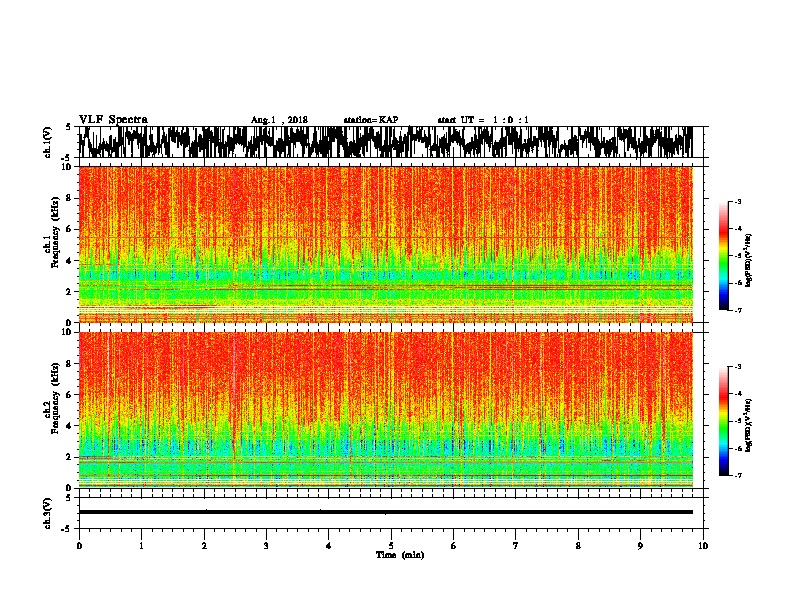The image size is (792, 612).
Task: Click time axis tick label "7"
Action: 516,546
